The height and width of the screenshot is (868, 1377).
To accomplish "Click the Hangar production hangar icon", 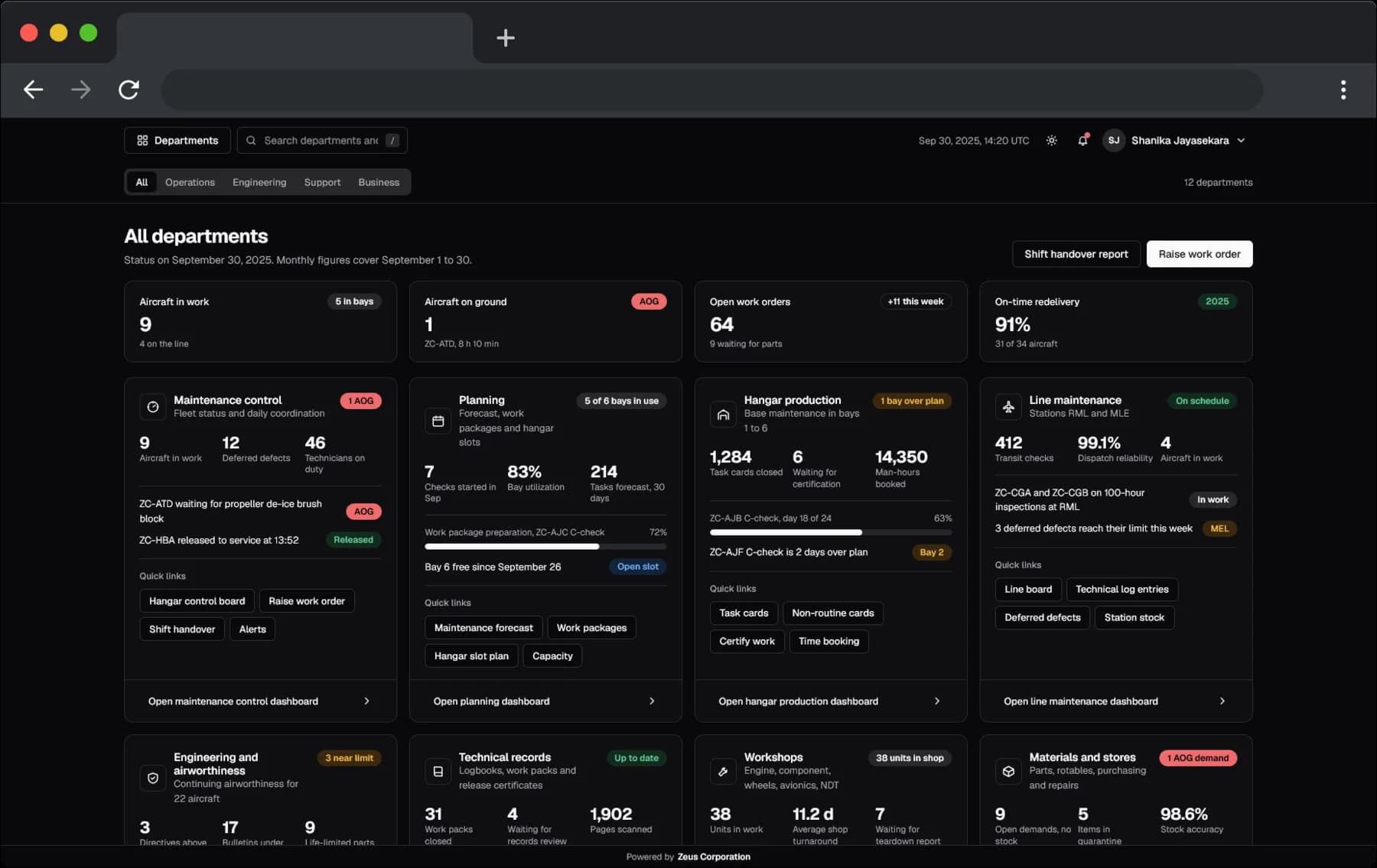I will tap(723, 414).
